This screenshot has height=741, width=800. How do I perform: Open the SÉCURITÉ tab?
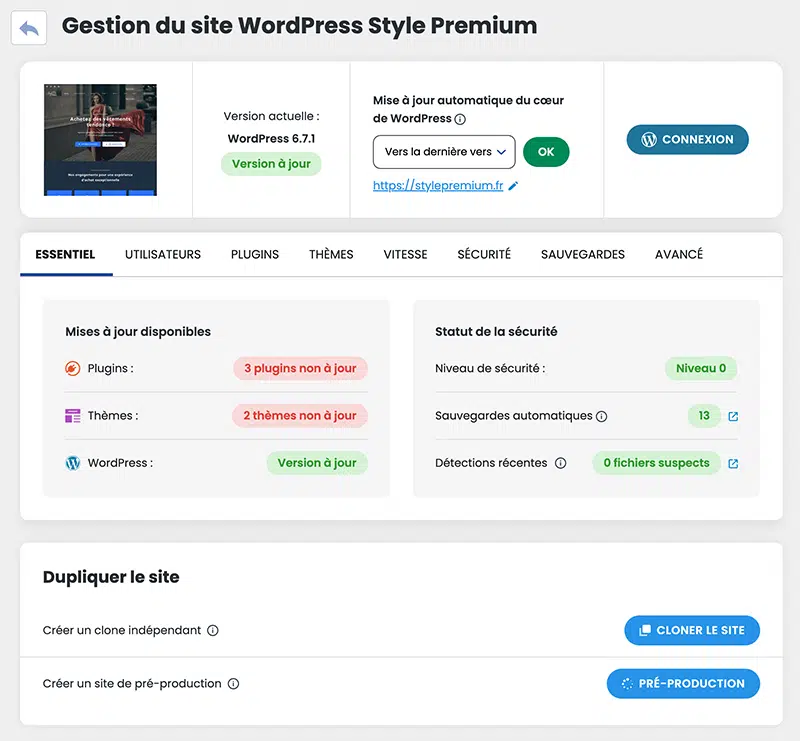[484, 254]
